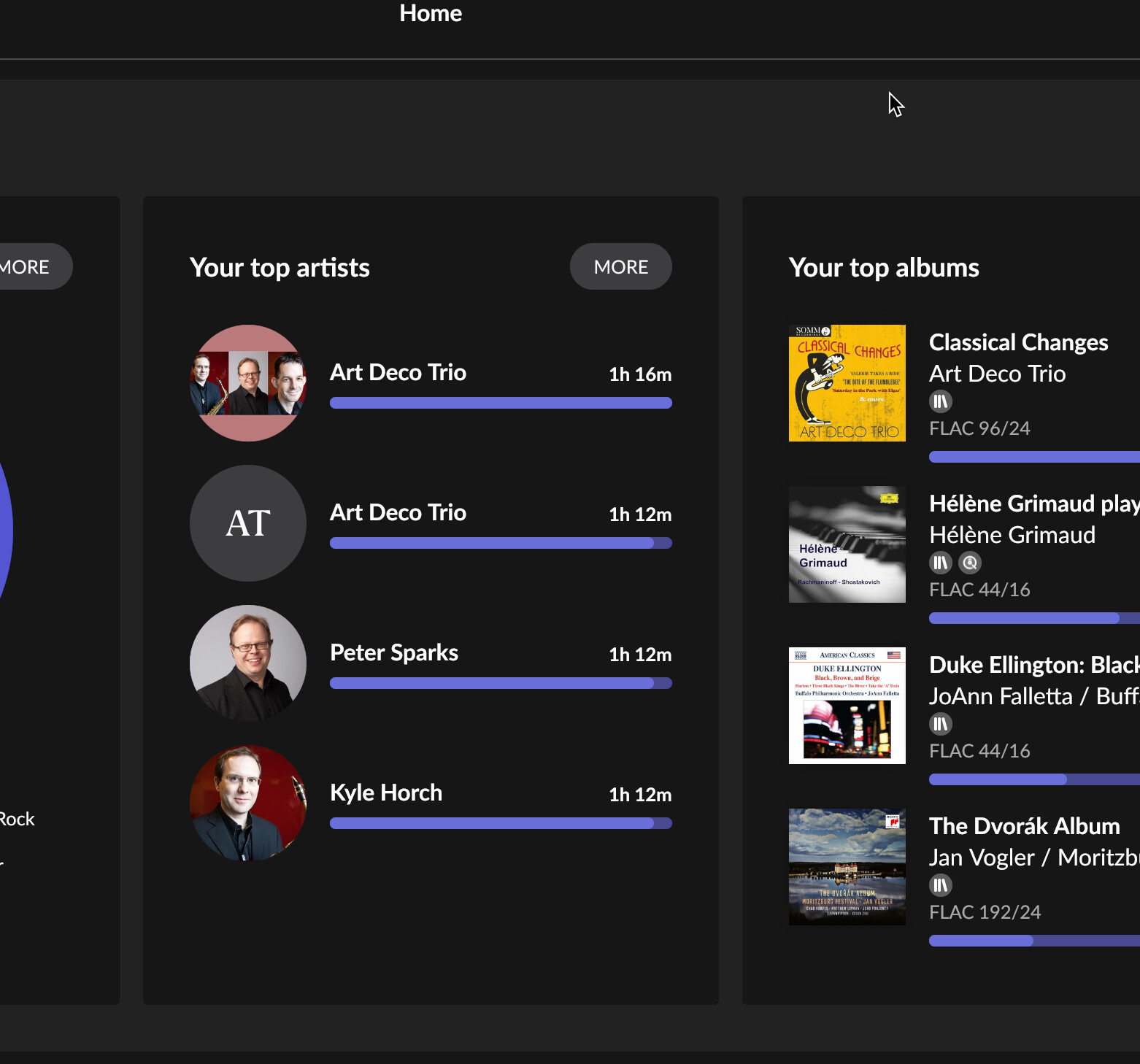The image size is (1140, 1064).
Task: Click the listening bar for Art Deco Trio 1h 16m
Action: click(x=501, y=403)
